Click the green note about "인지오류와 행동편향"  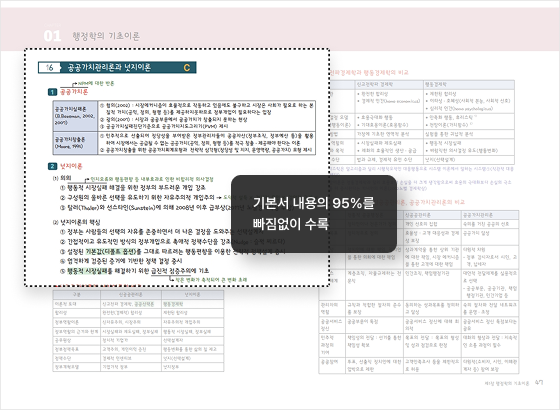(x=152, y=179)
